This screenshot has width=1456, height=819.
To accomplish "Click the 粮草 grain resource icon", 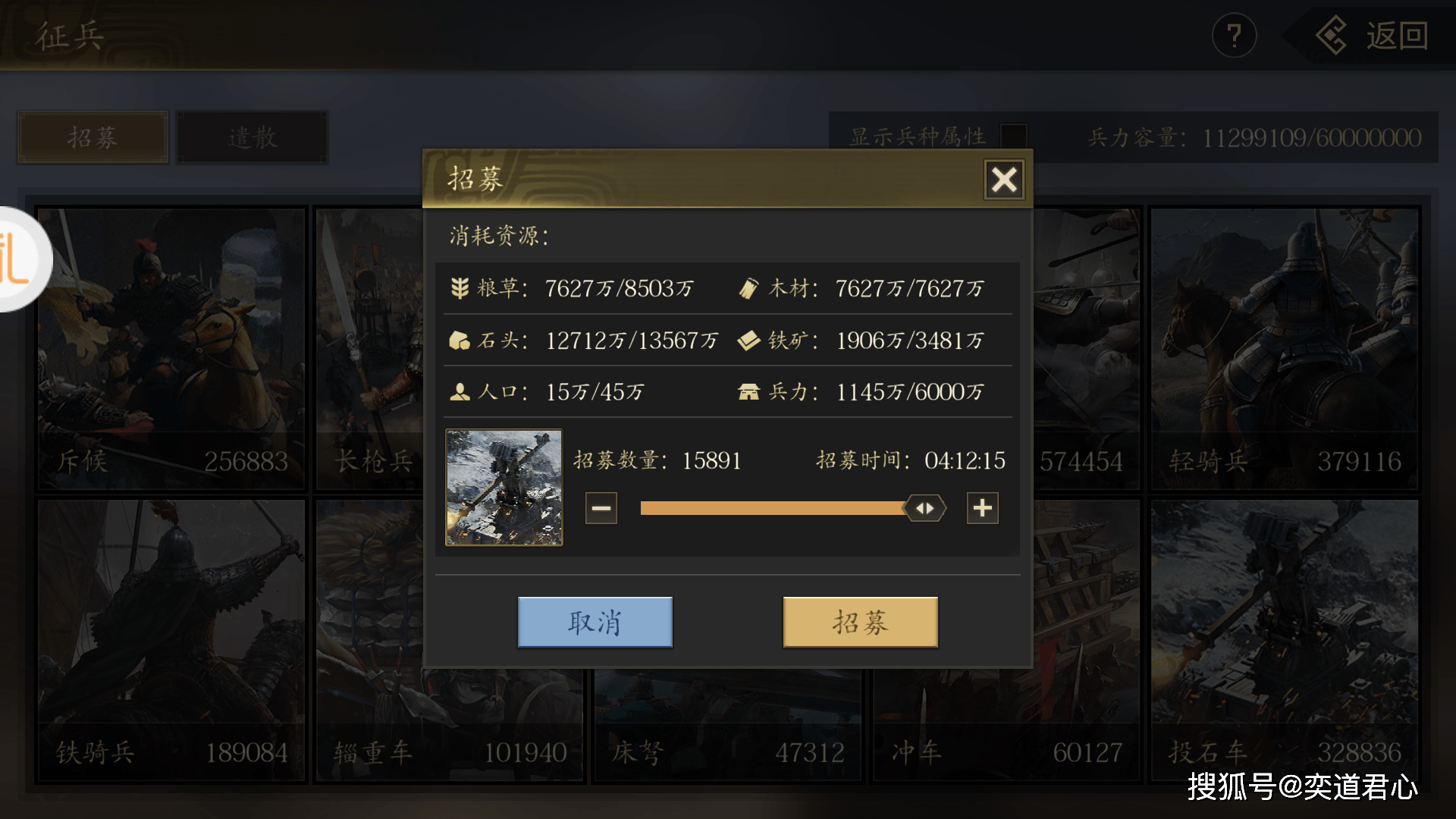I will pos(460,288).
